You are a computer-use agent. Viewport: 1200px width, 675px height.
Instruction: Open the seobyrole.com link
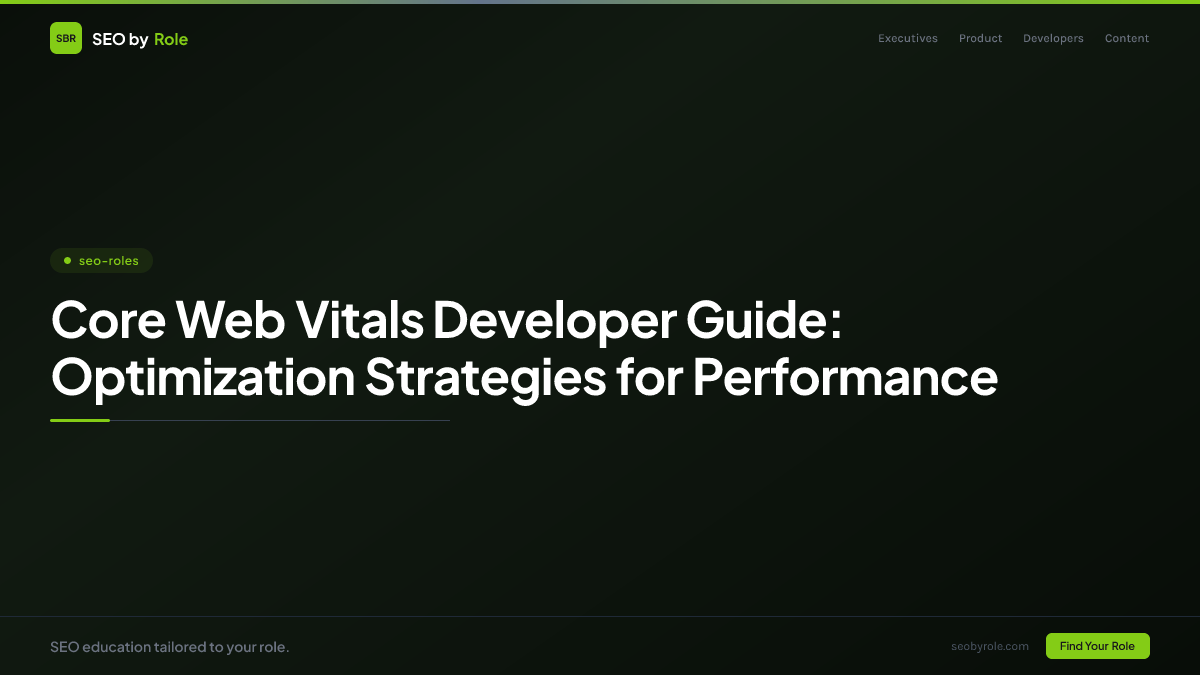click(990, 646)
